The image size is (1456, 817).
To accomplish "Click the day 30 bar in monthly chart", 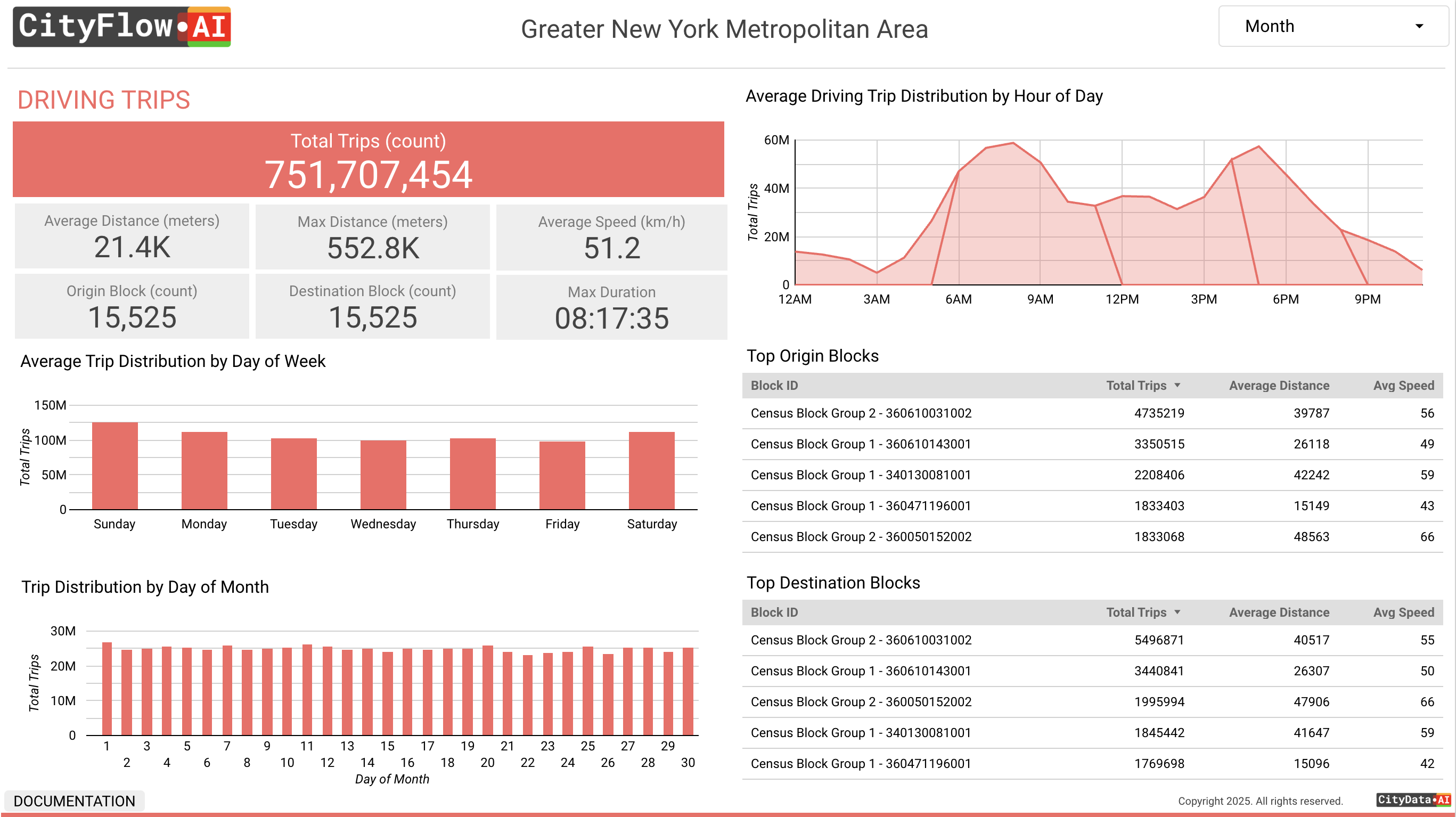I will point(688,691).
